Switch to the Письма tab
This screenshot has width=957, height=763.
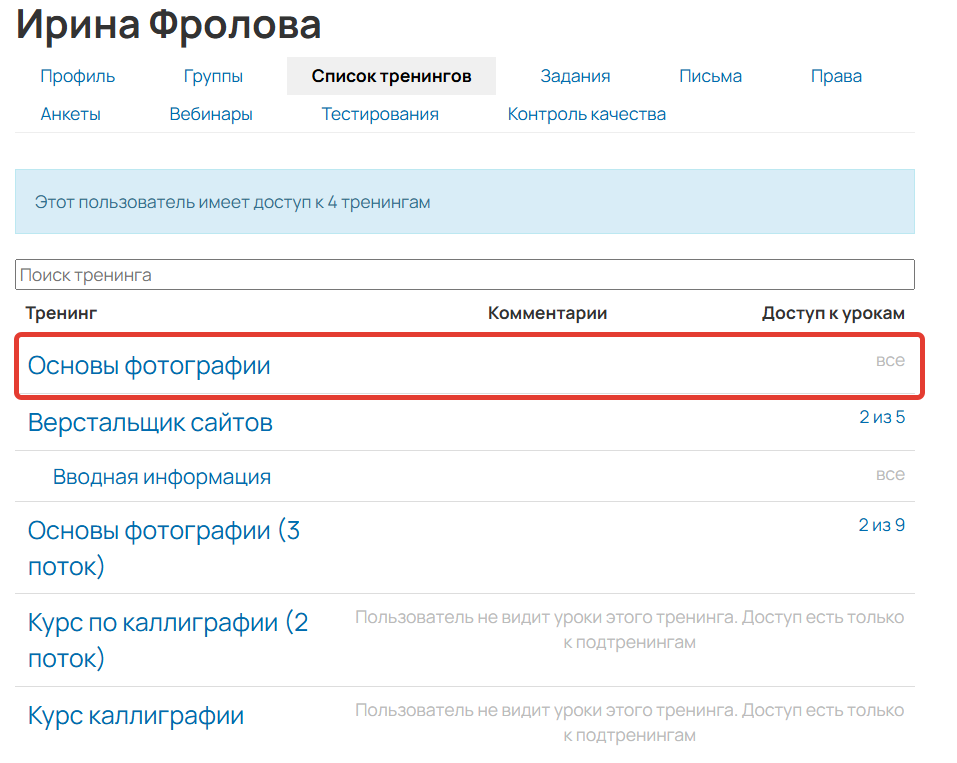pos(710,75)
